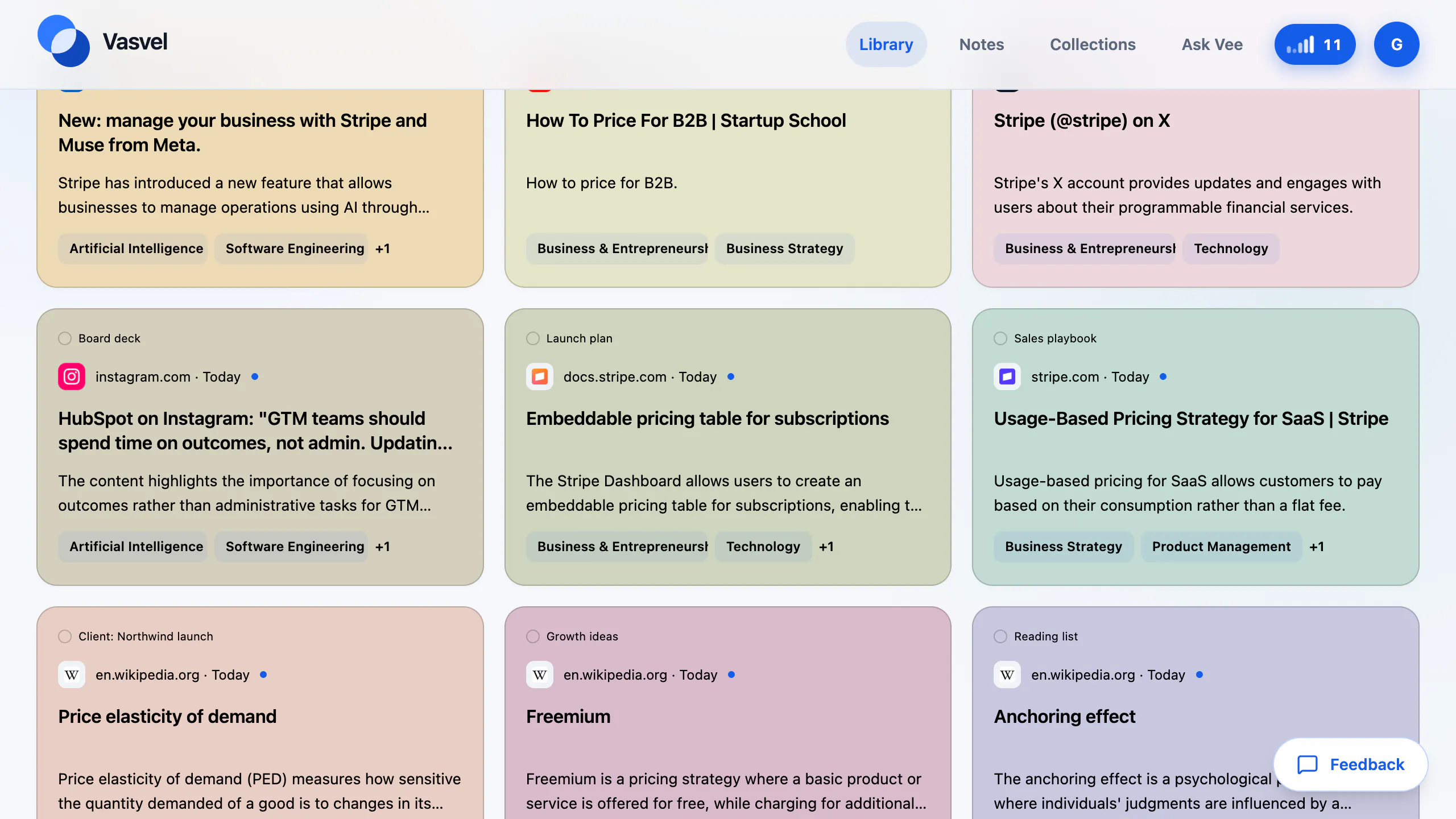This screenshot has width=1456, height=819.
Task: Open the Instagram favicon on HubSpot card
Action: (x=72, y=377)
